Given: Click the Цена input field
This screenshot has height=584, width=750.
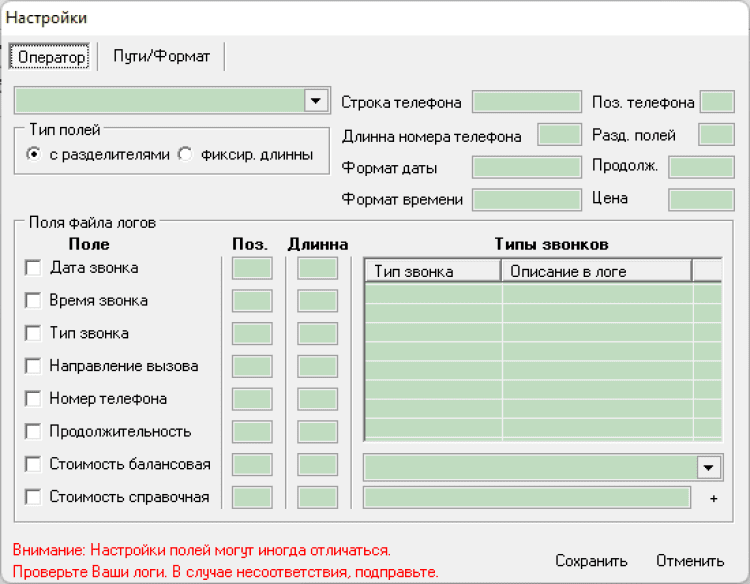Looking at the screenshot, I should (x=701, y=200).
